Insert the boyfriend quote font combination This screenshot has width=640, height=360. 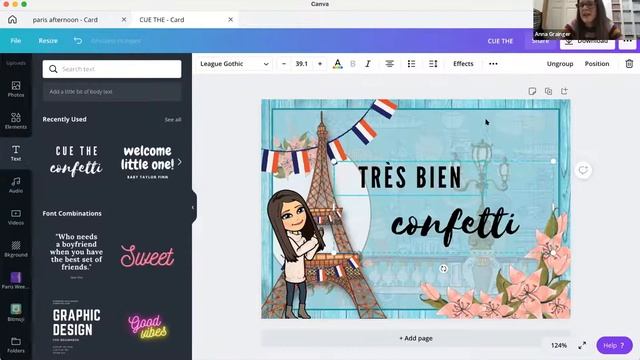[x=76, y=255]
